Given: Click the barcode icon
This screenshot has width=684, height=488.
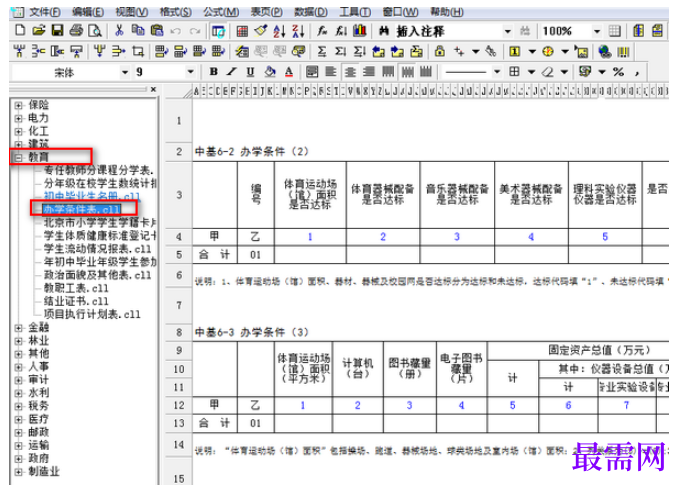Looking at the screenshot, I should (x=623, y=52).
